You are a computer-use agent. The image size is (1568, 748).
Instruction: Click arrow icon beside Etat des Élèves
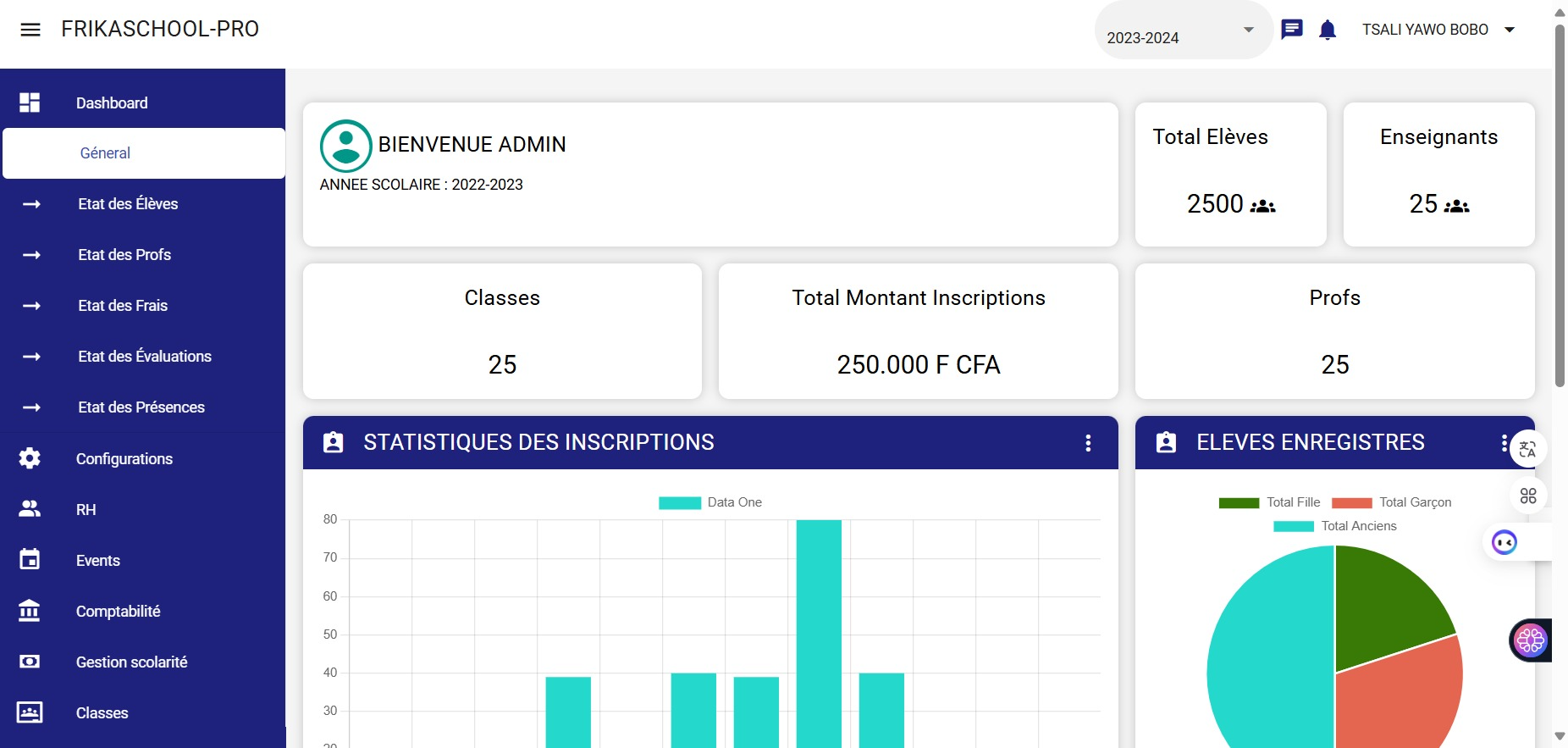(31, 204)
